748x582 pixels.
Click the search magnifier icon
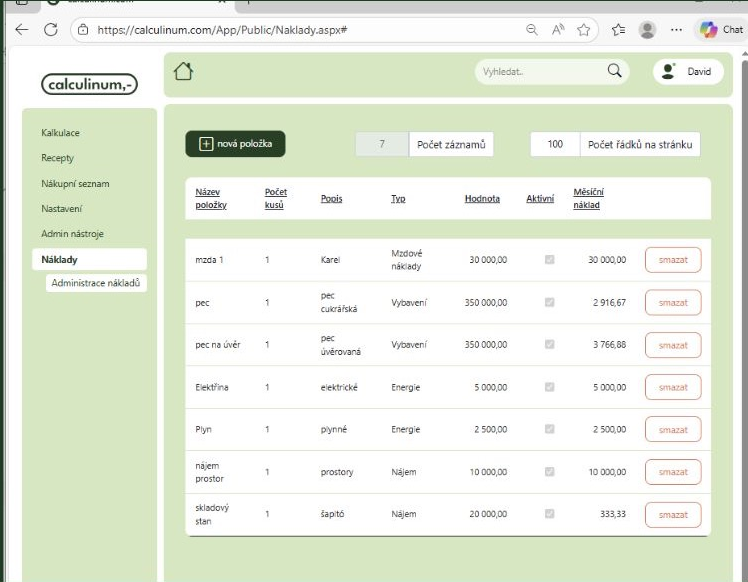(x=614, y=71)
